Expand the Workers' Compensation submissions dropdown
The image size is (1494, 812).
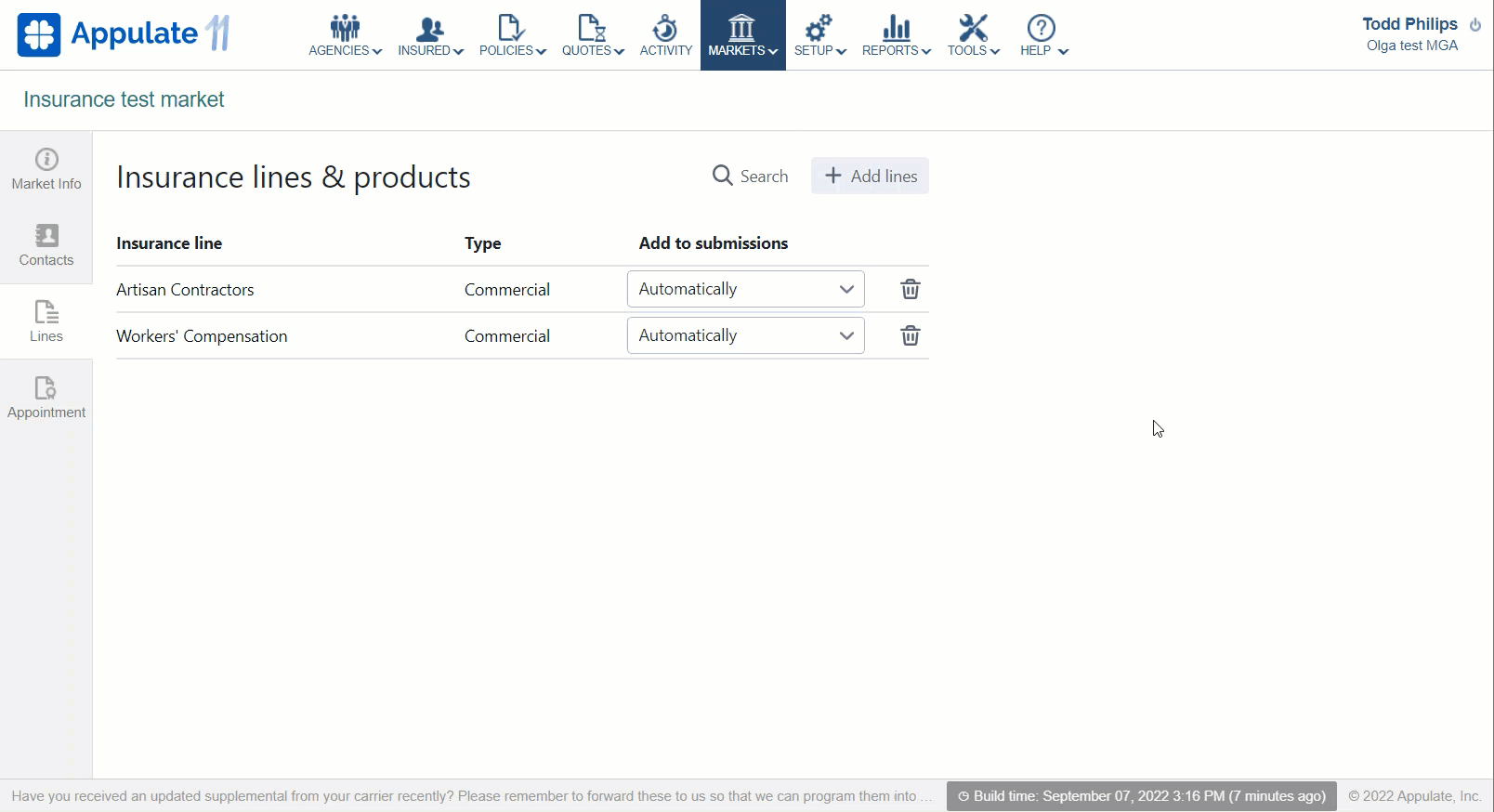tap(746, 335)
